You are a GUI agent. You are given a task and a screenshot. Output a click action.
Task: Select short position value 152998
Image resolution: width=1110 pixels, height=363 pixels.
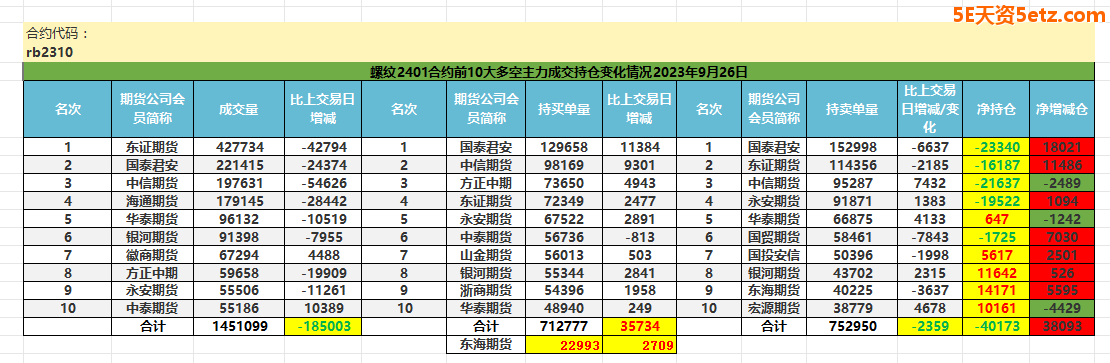click(852, 147)
